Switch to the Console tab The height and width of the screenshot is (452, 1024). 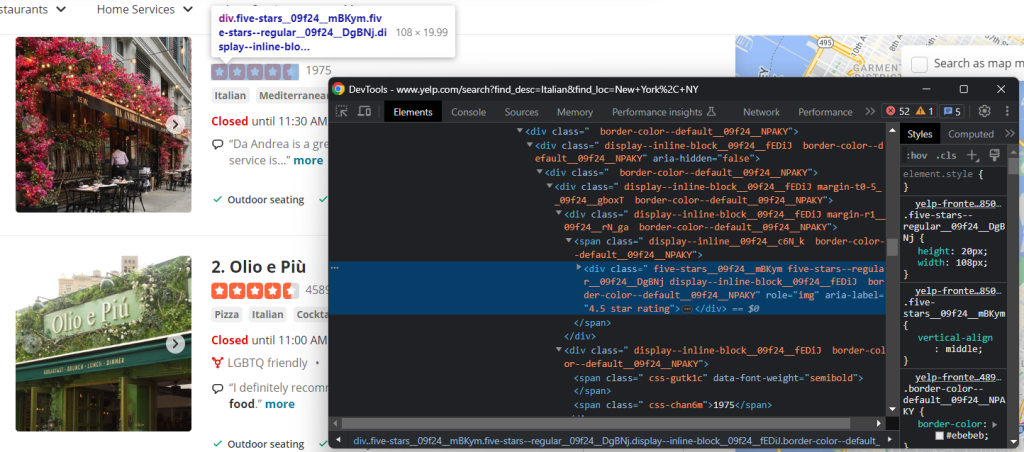pos(468,112)
